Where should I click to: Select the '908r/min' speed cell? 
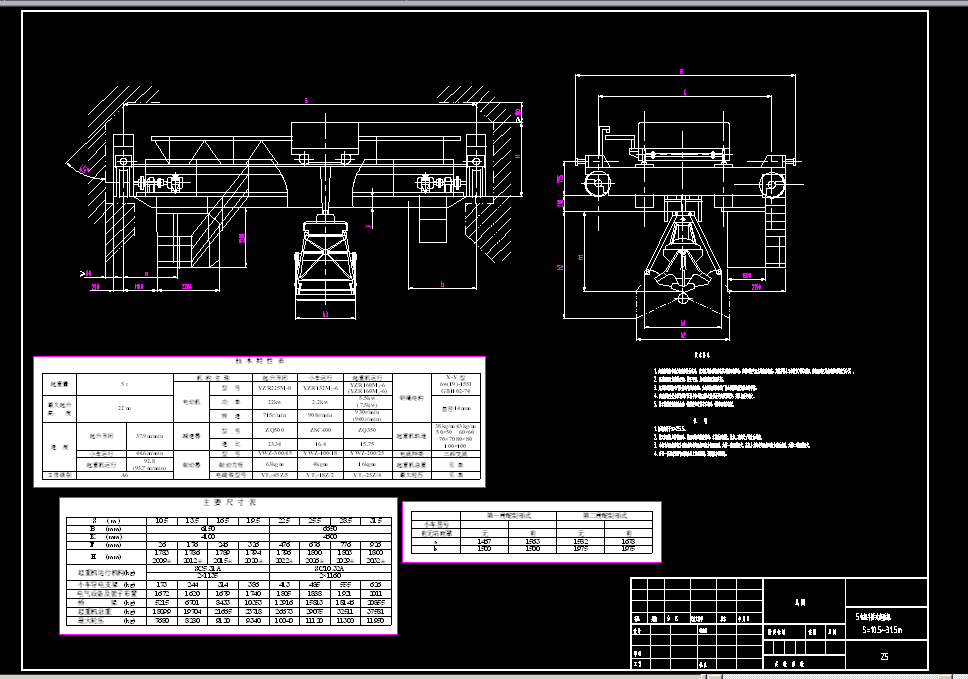pos(321,415)
